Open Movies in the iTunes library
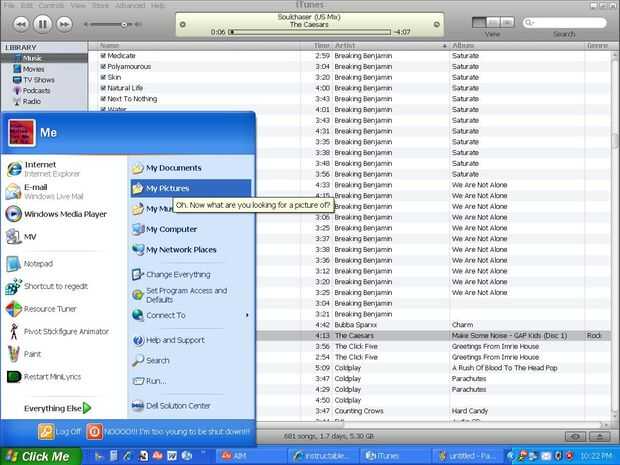This screenshot has width=620, height=465. 33,69
